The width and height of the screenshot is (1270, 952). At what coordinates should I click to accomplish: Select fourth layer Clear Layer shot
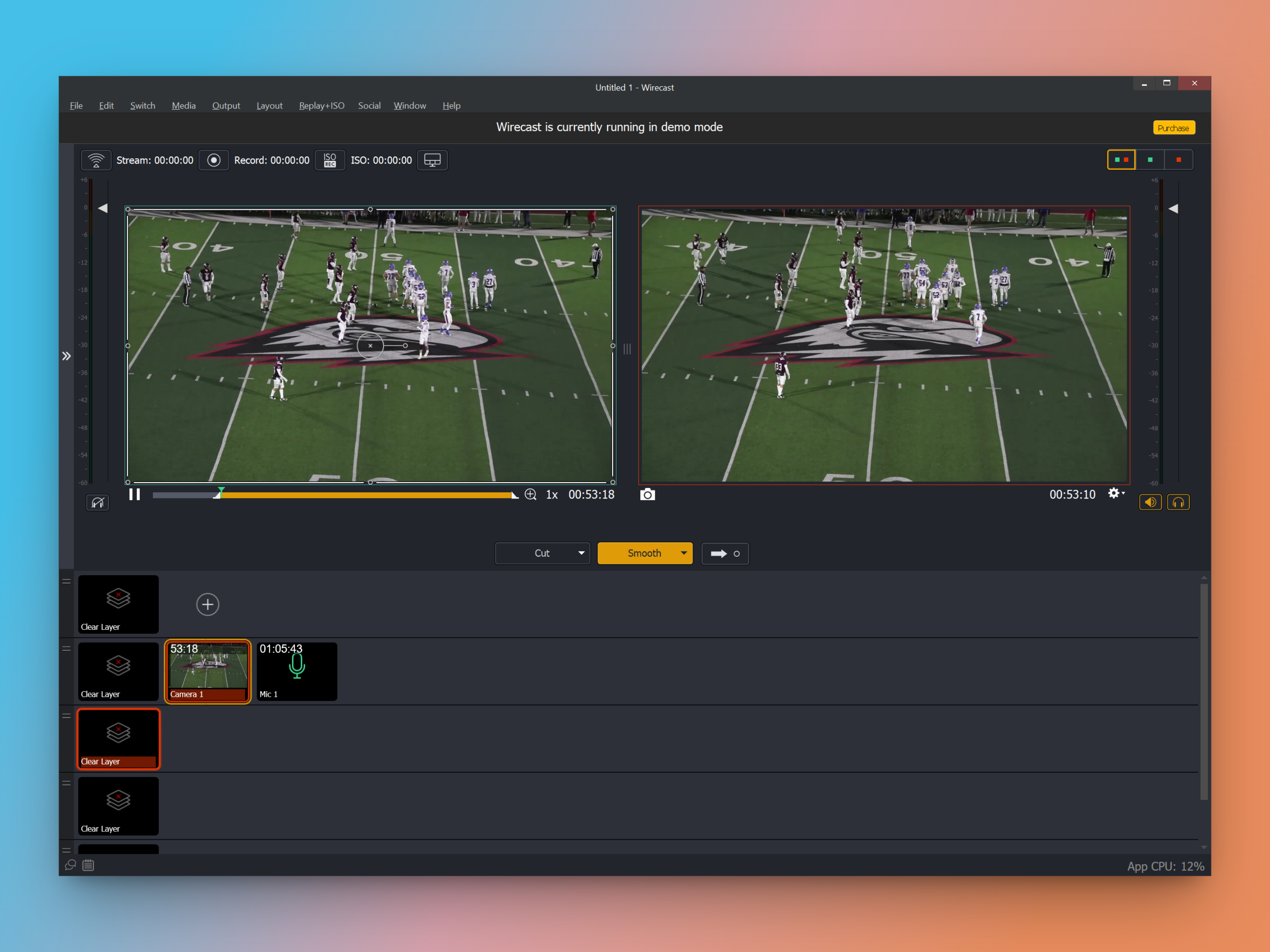pyautogui.click(x=118, y=806)
